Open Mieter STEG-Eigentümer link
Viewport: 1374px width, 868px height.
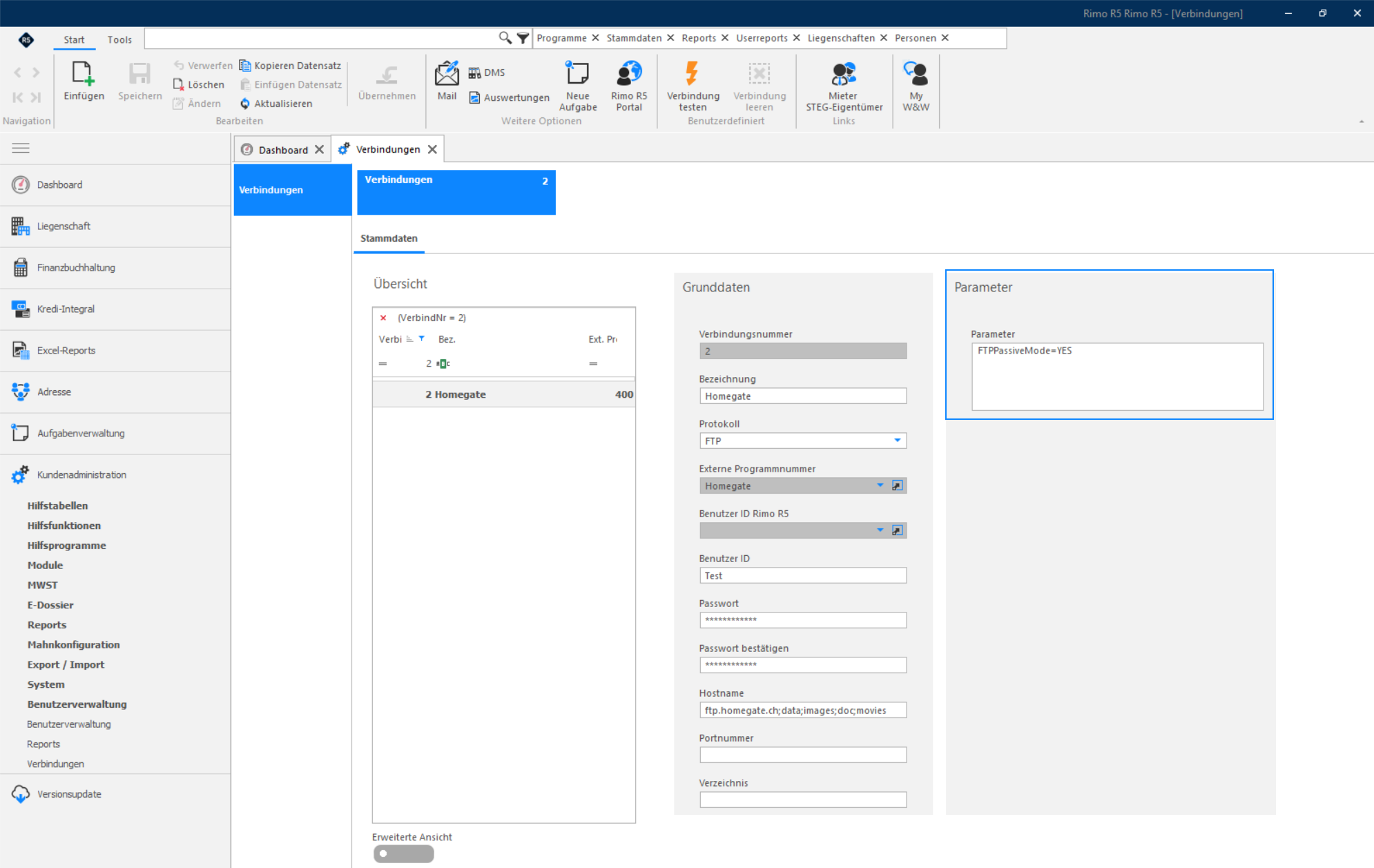[x=844, y=86]
